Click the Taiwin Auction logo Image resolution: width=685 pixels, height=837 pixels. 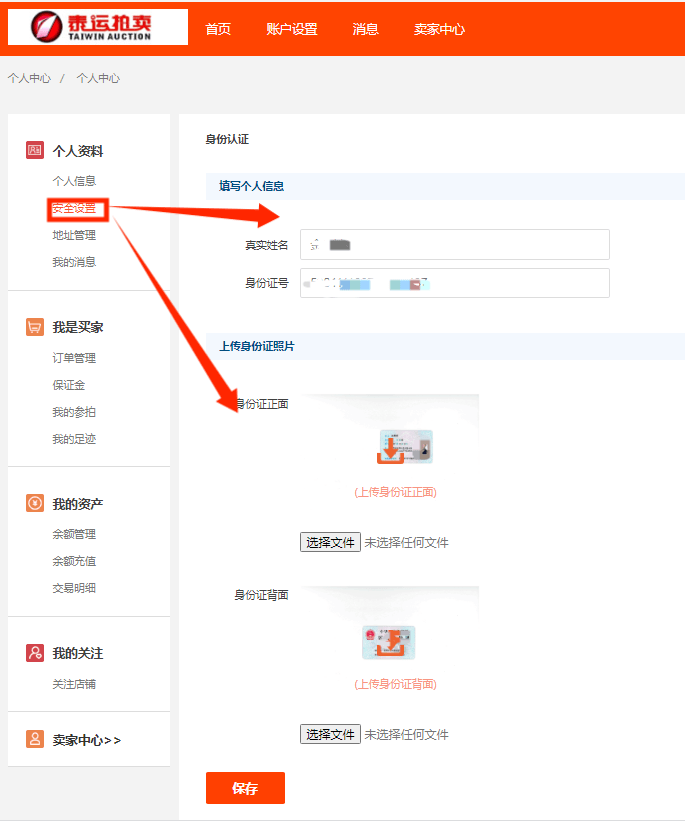(x=97, y=27)
